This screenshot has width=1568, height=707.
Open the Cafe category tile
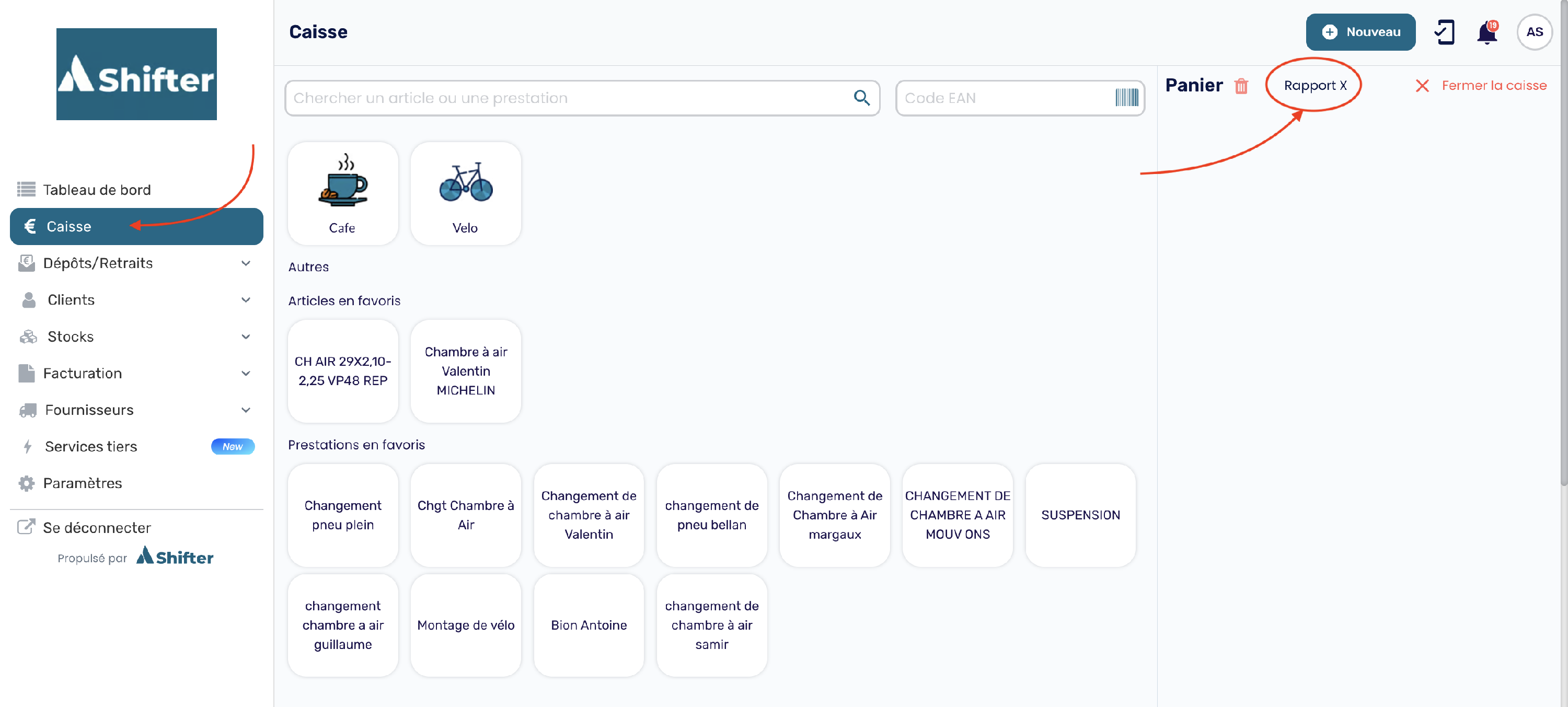point(343,193)
